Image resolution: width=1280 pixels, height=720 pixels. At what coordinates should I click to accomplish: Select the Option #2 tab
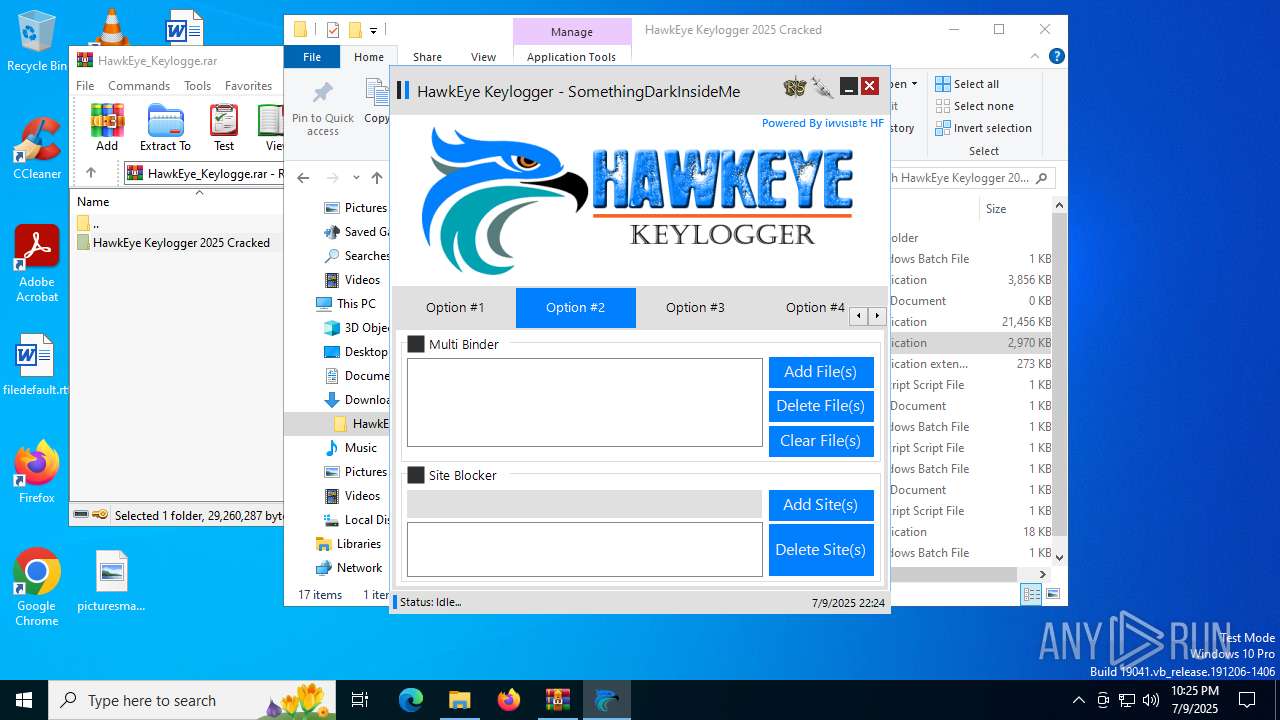575,307
